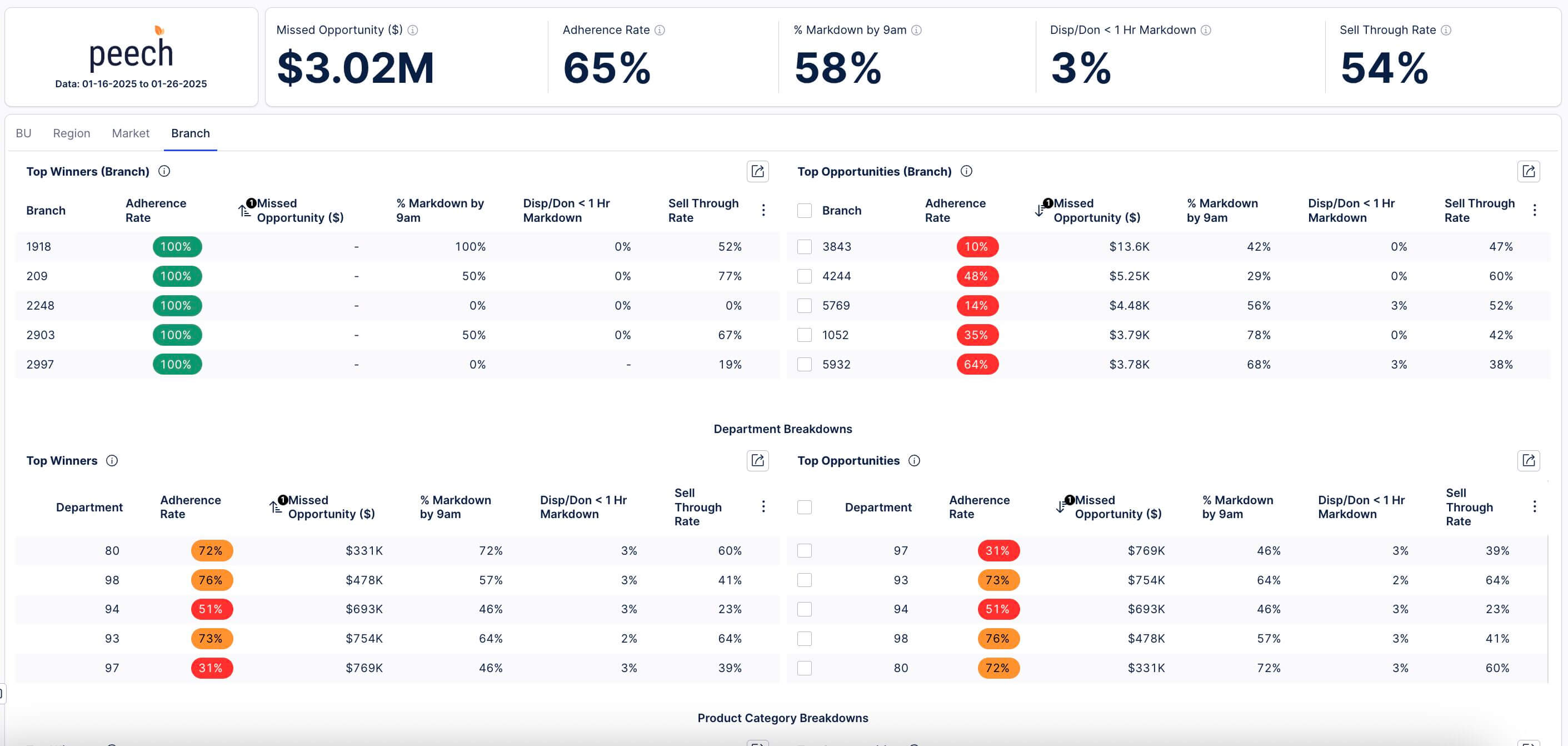Open column options menu for Top Winners (Branch)
This screenshot has height=746, width=1568.
click(x=763, y=210)
